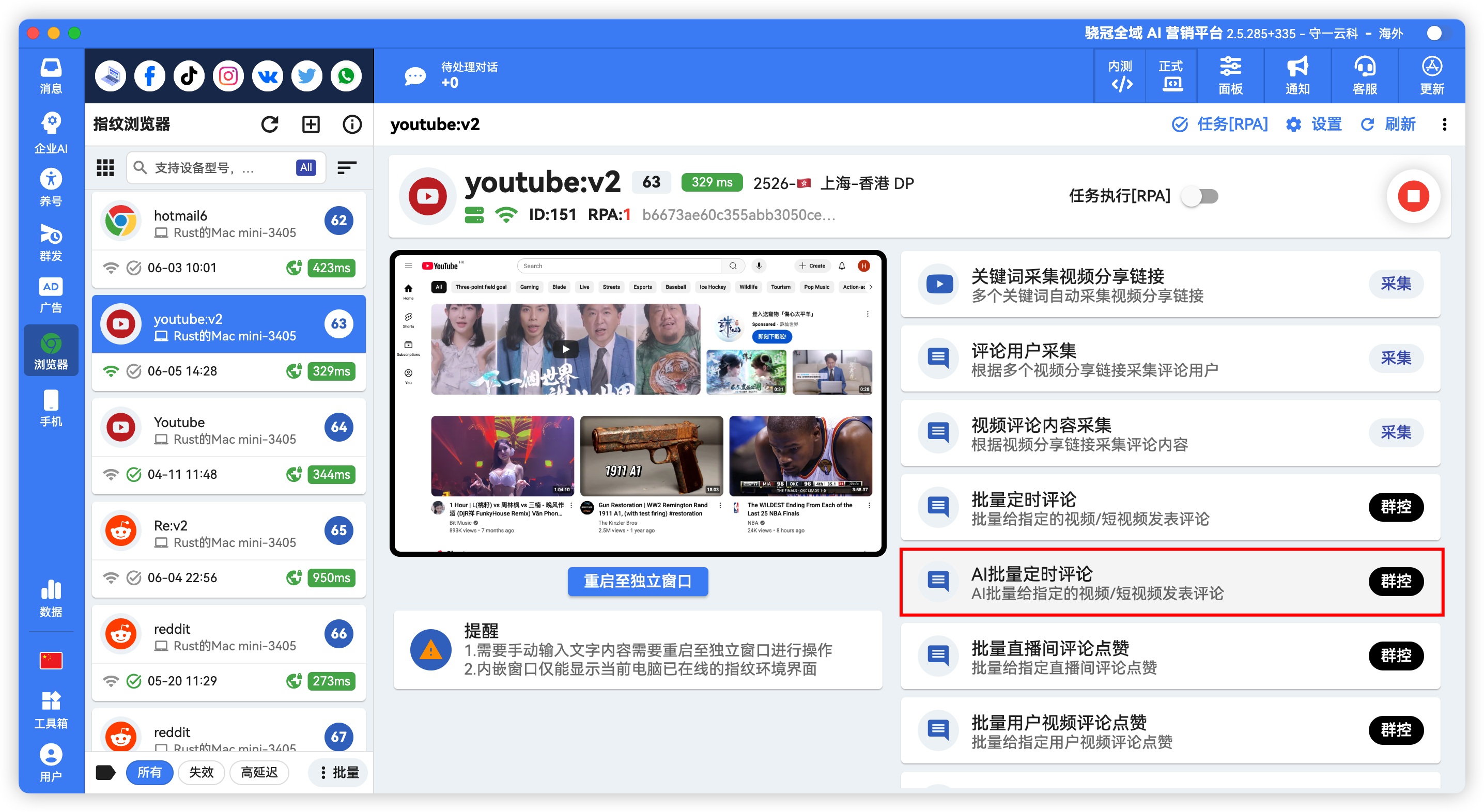
Task: Open the 面板 panel icon
Action: coord(1230,75)
